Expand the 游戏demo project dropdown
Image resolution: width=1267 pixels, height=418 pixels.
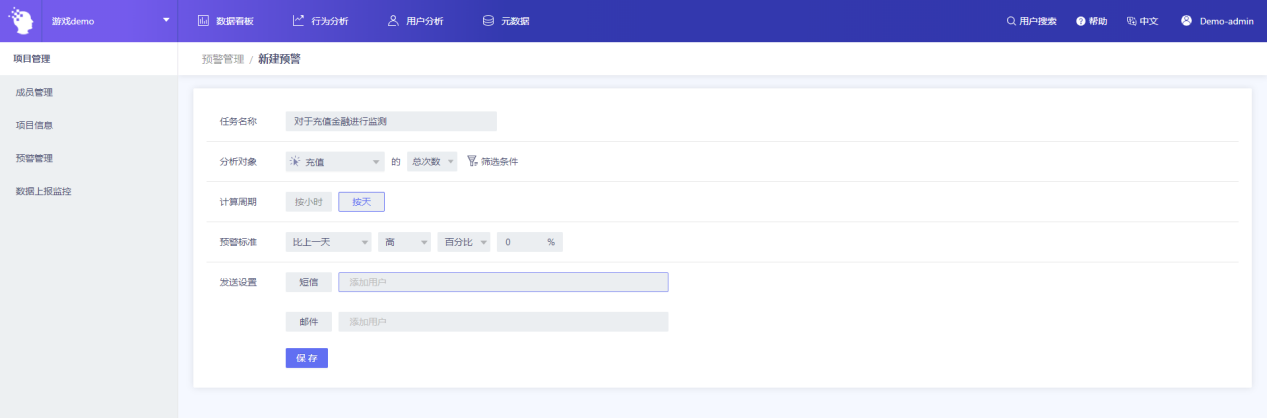(x=166, y=21)
